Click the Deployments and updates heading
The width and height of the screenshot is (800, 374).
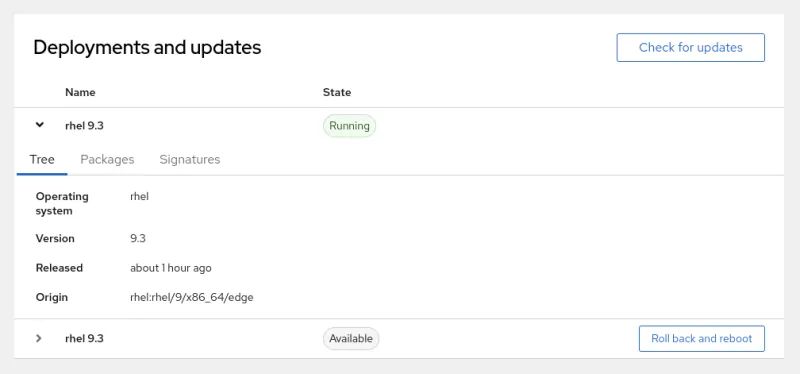point(147,47)
